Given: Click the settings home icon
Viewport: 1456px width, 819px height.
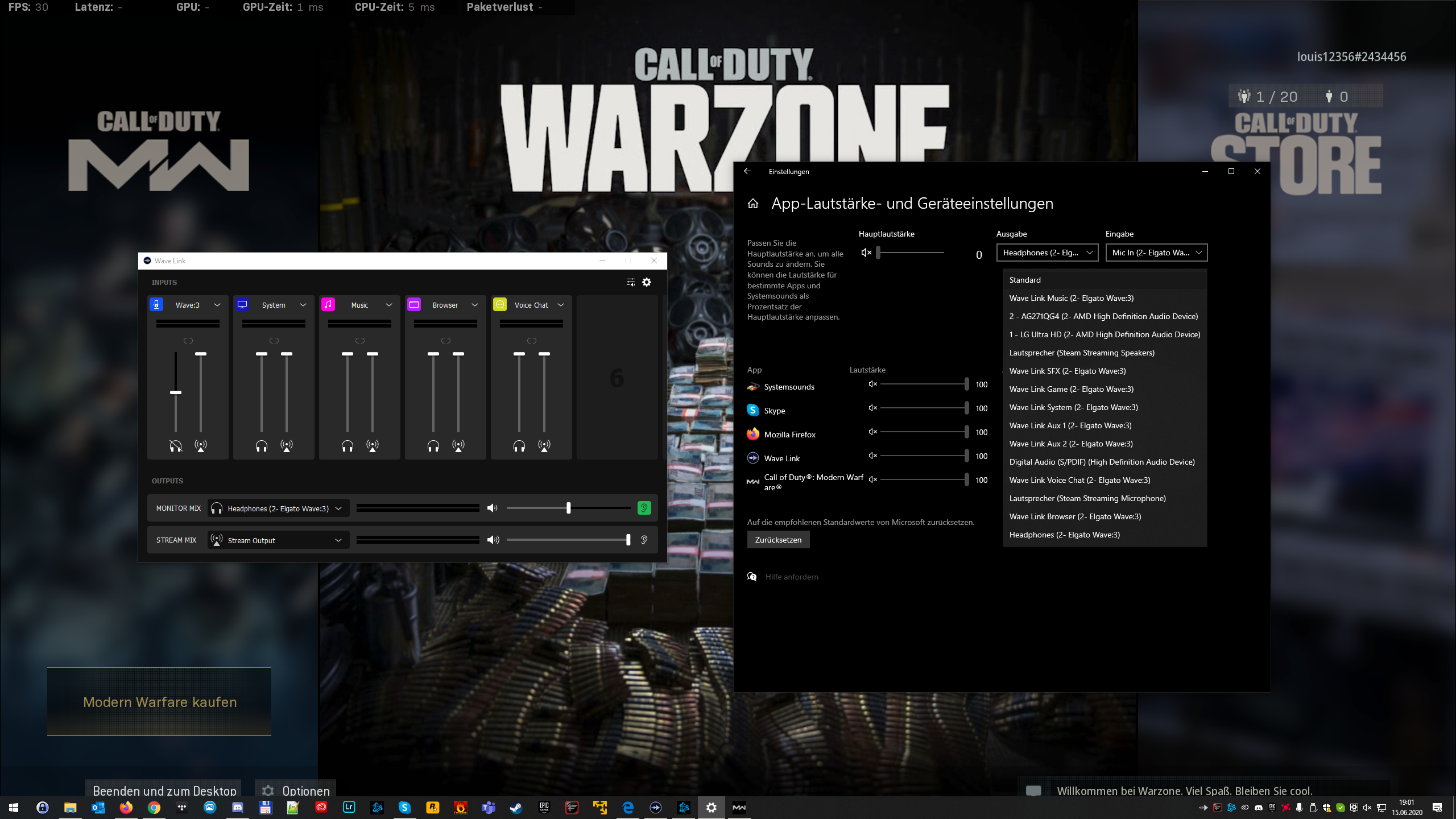Looking at the screenshot, I should 753,204.
